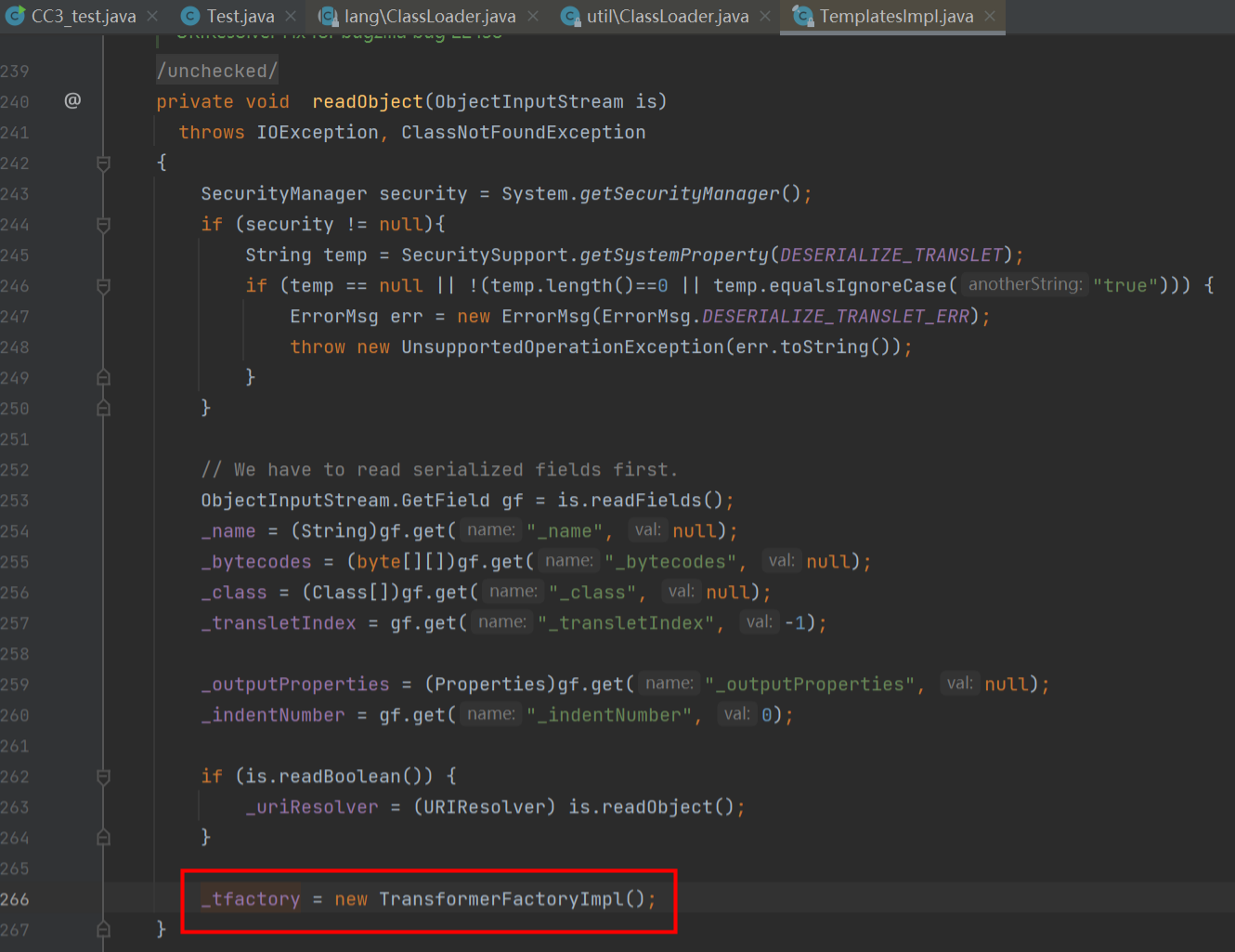This screenshot has height=952, width=1235.
Task: Click DESERIALIZE_TRANSLET_ERR constant
Action: pyautogui.click(x=836, y=316)
